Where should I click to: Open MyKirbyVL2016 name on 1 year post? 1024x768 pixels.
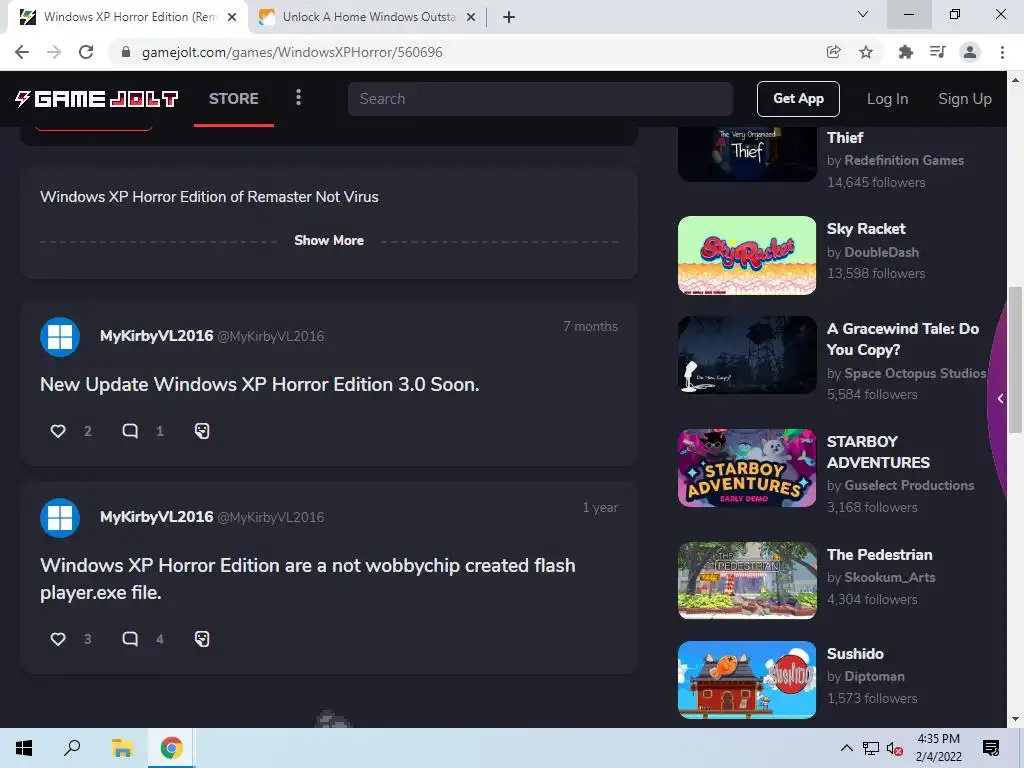[157, 517]
